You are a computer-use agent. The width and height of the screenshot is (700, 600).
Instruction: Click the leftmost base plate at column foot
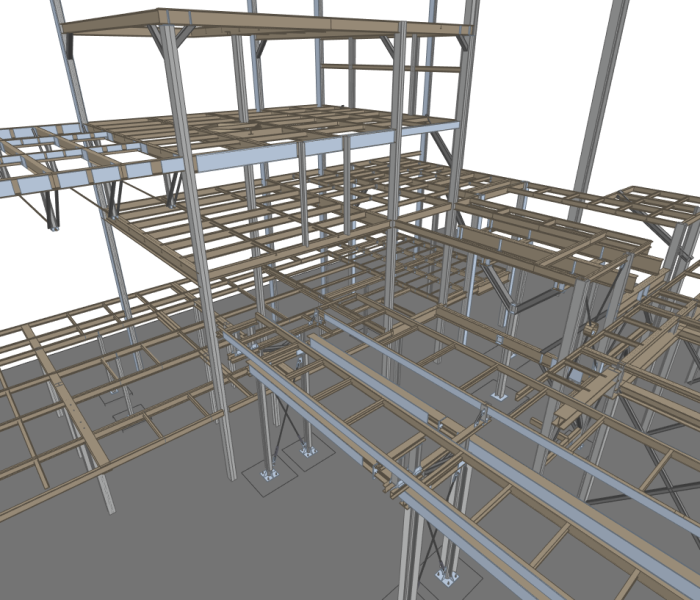267,474
